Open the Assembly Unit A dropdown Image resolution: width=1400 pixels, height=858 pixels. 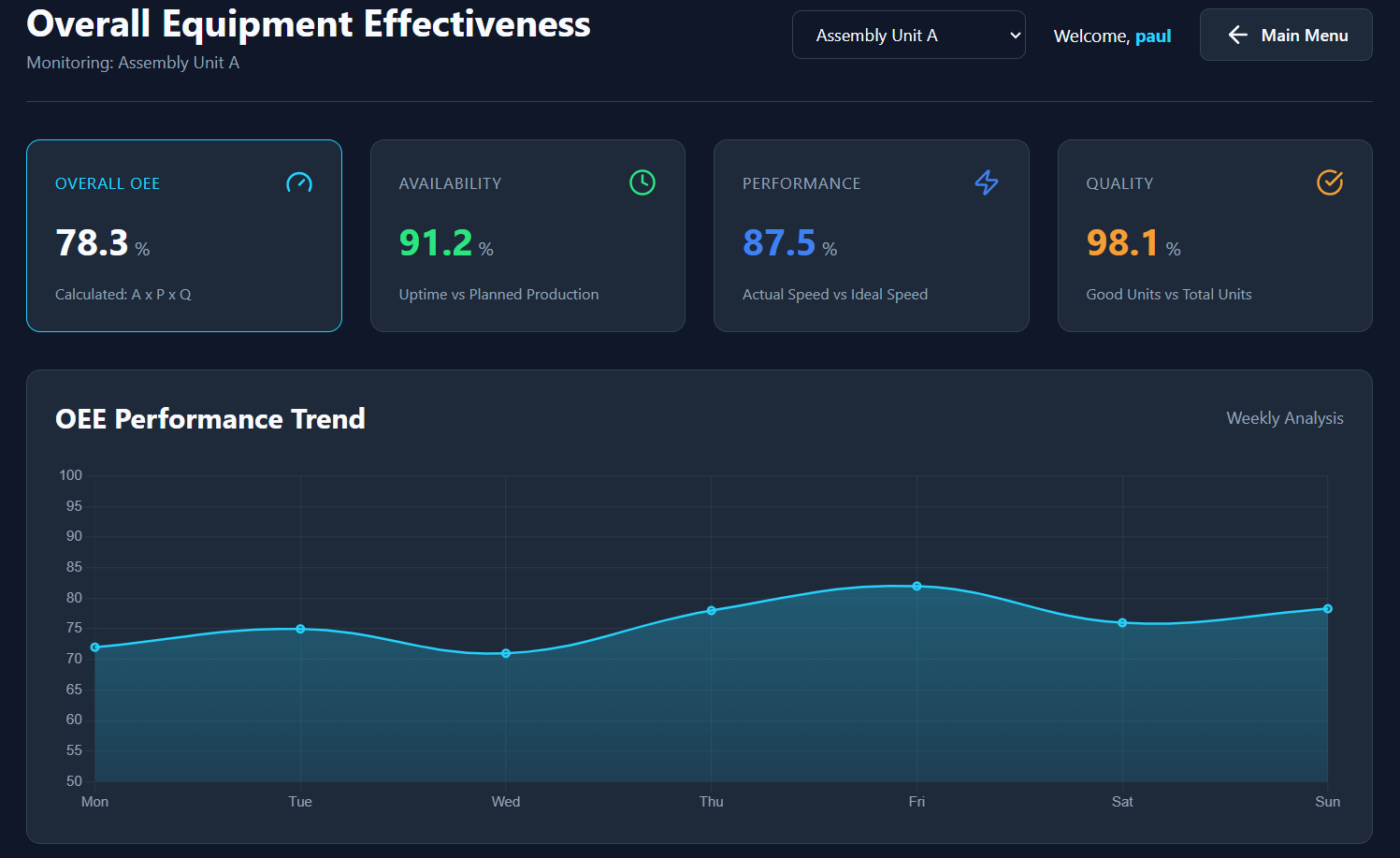click(908, 35)
